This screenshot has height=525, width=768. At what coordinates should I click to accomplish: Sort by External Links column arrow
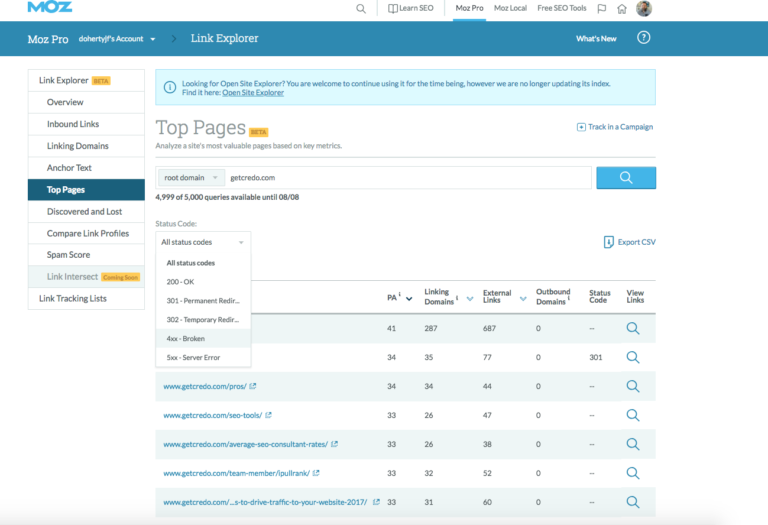point(523,298)
